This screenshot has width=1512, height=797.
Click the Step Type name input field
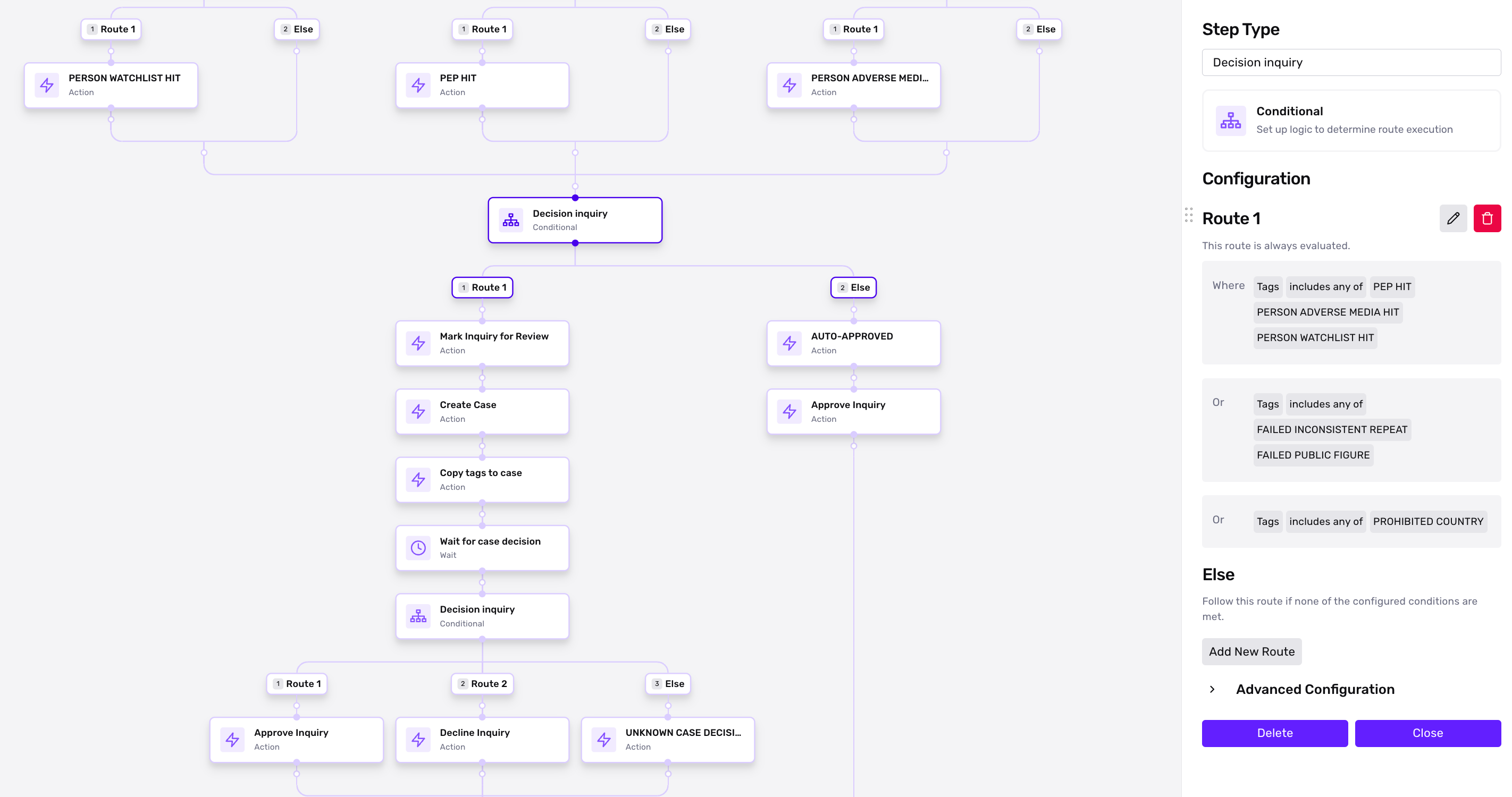click(1351, 62)
